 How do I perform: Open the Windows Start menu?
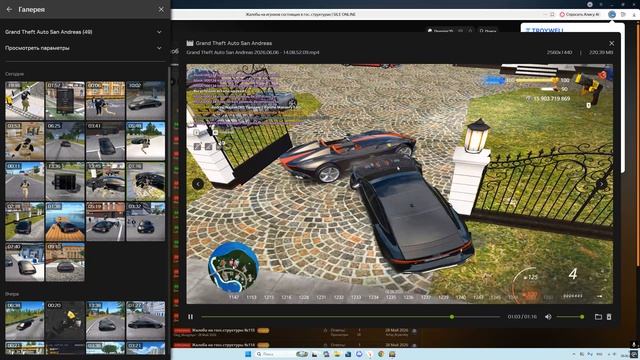click(248, 354)
